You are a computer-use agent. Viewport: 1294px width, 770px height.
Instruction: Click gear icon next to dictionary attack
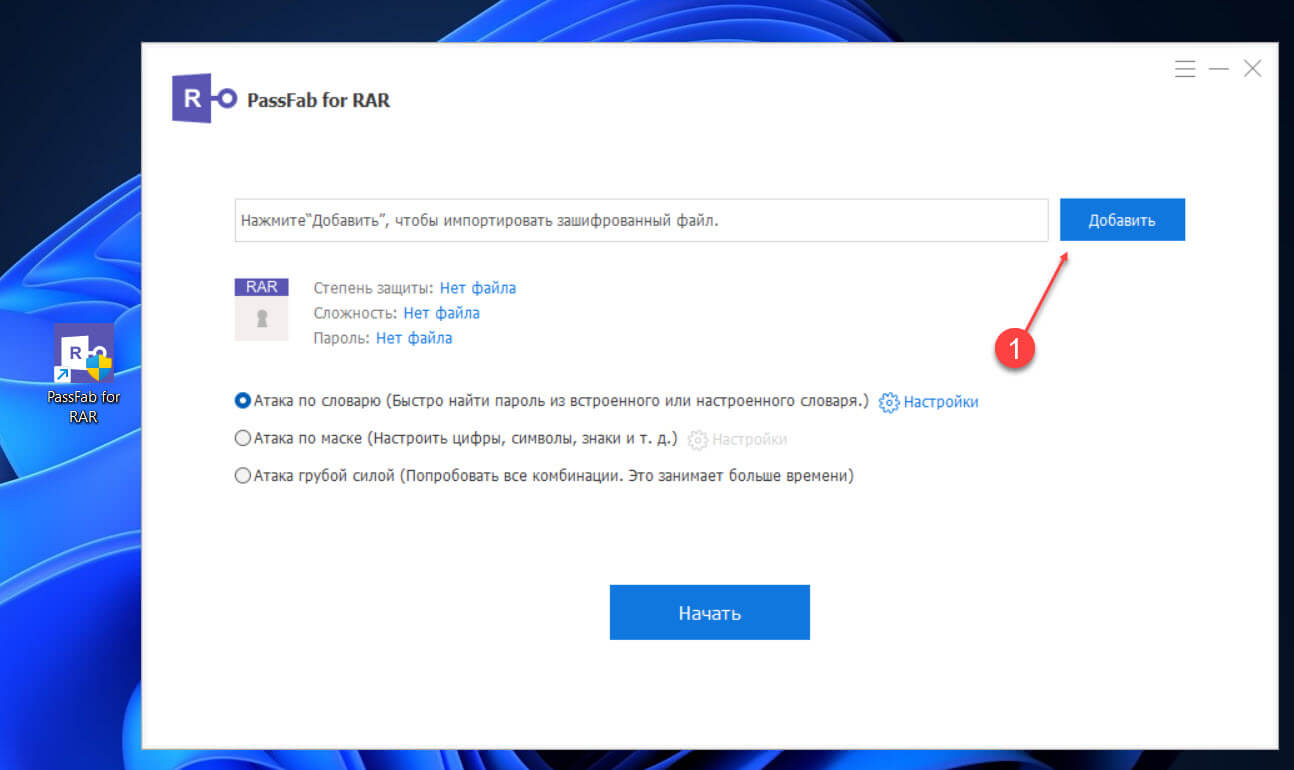point(889,402)
